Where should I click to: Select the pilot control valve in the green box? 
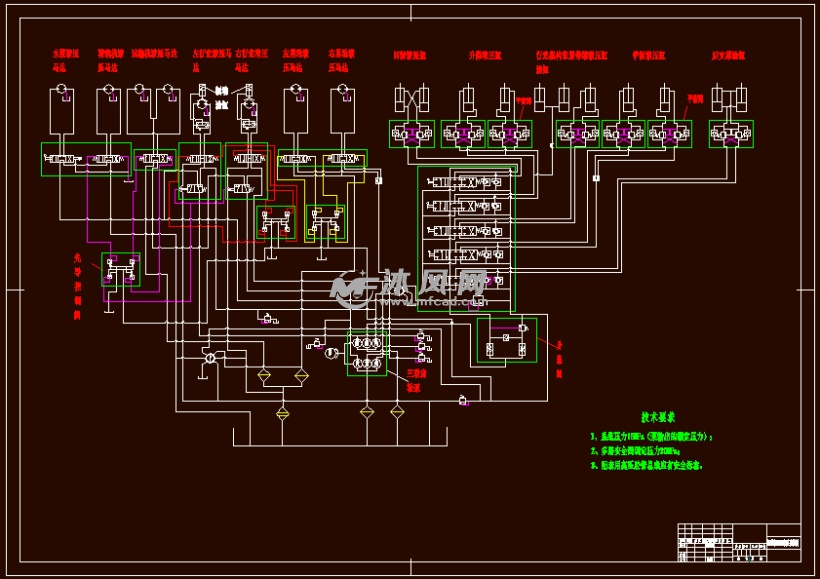click(121, 270)
